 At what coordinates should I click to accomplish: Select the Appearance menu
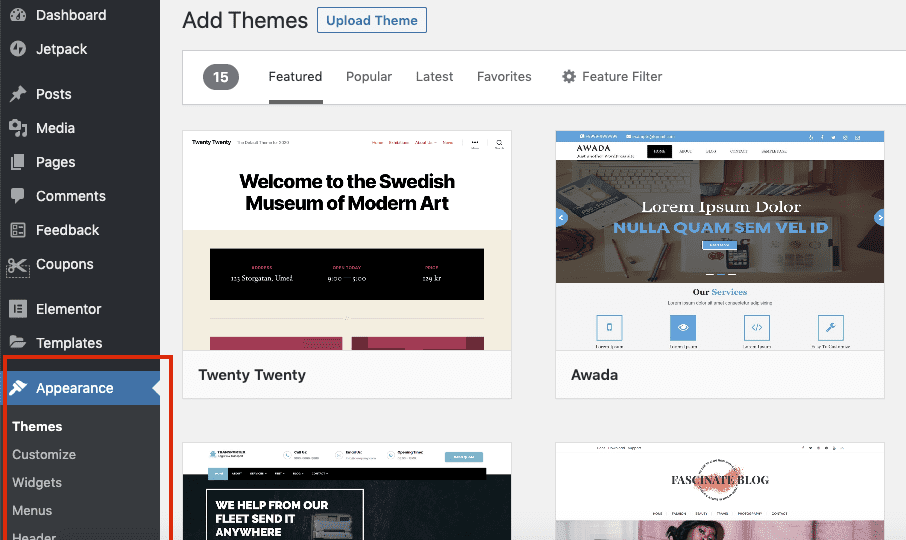coord(80,388)
